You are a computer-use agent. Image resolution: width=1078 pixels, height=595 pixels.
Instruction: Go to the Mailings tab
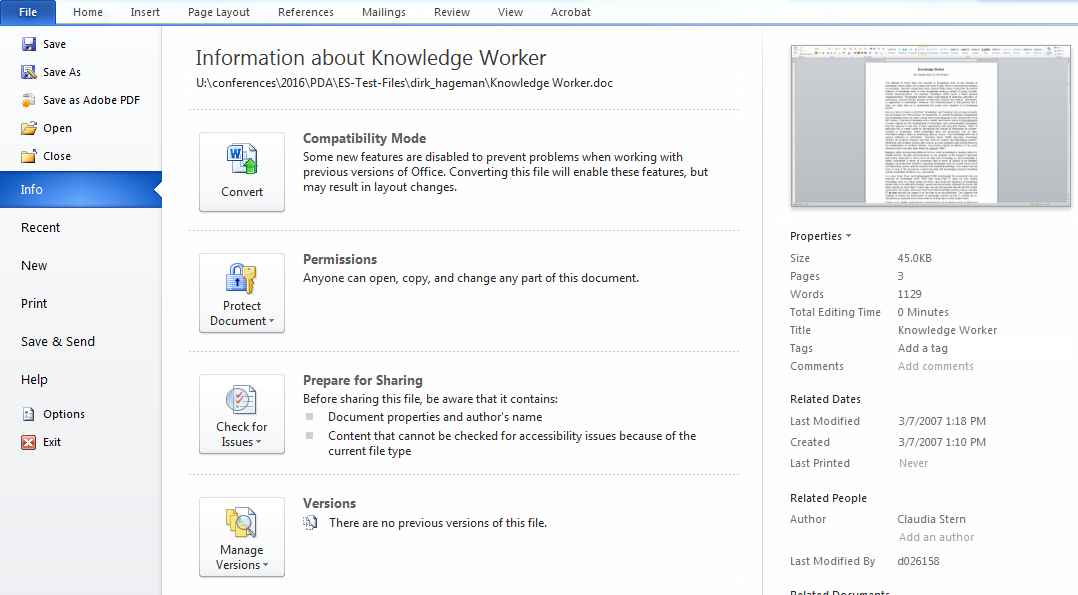pyautogui.click(x=384, y=12)
